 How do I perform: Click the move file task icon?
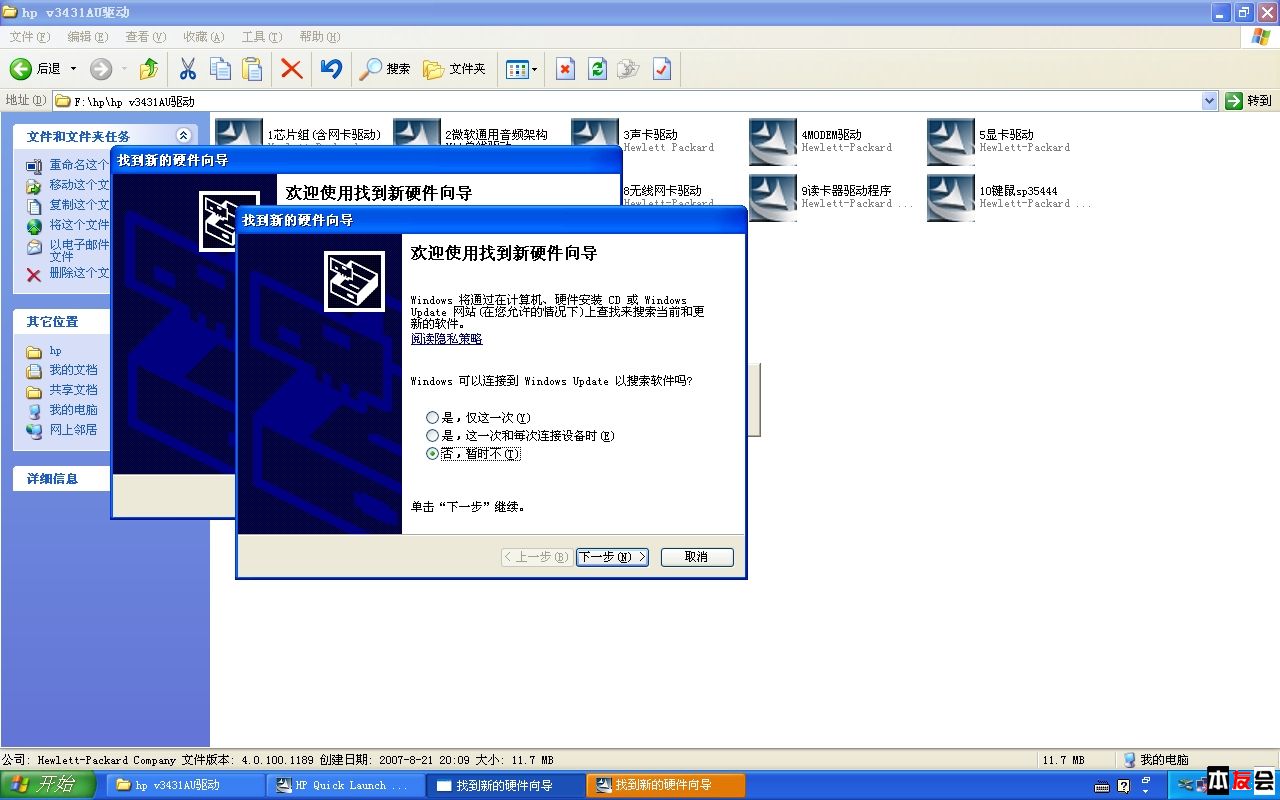tap(34, 186)
